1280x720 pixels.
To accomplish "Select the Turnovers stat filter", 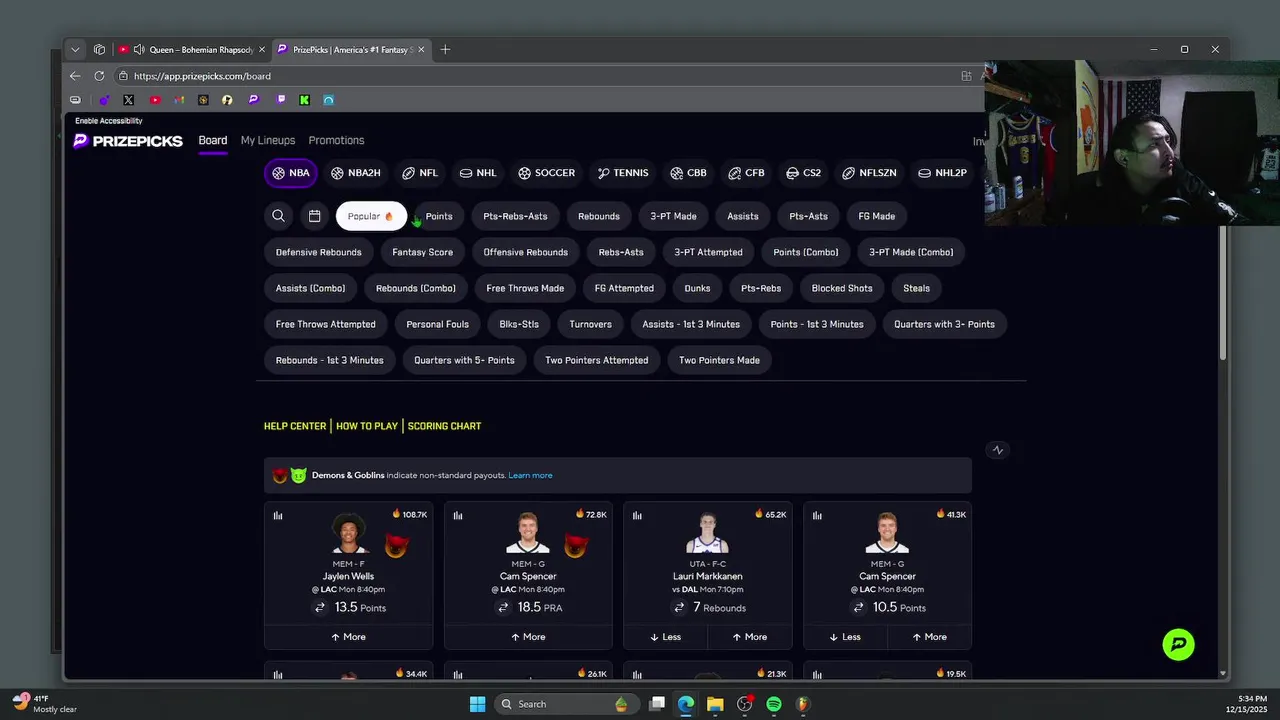I will 590,324.
